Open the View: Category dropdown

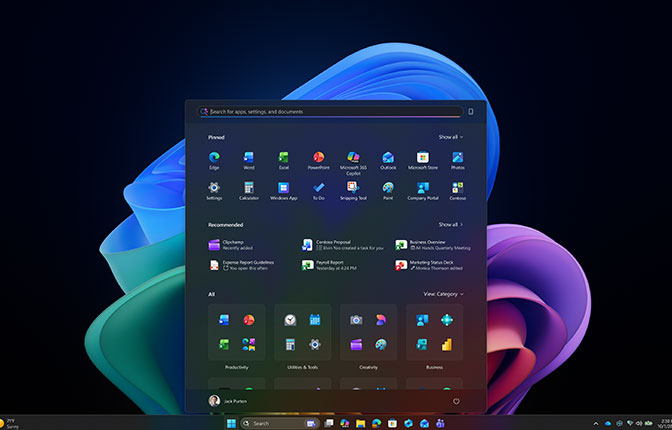click(443, 294)
